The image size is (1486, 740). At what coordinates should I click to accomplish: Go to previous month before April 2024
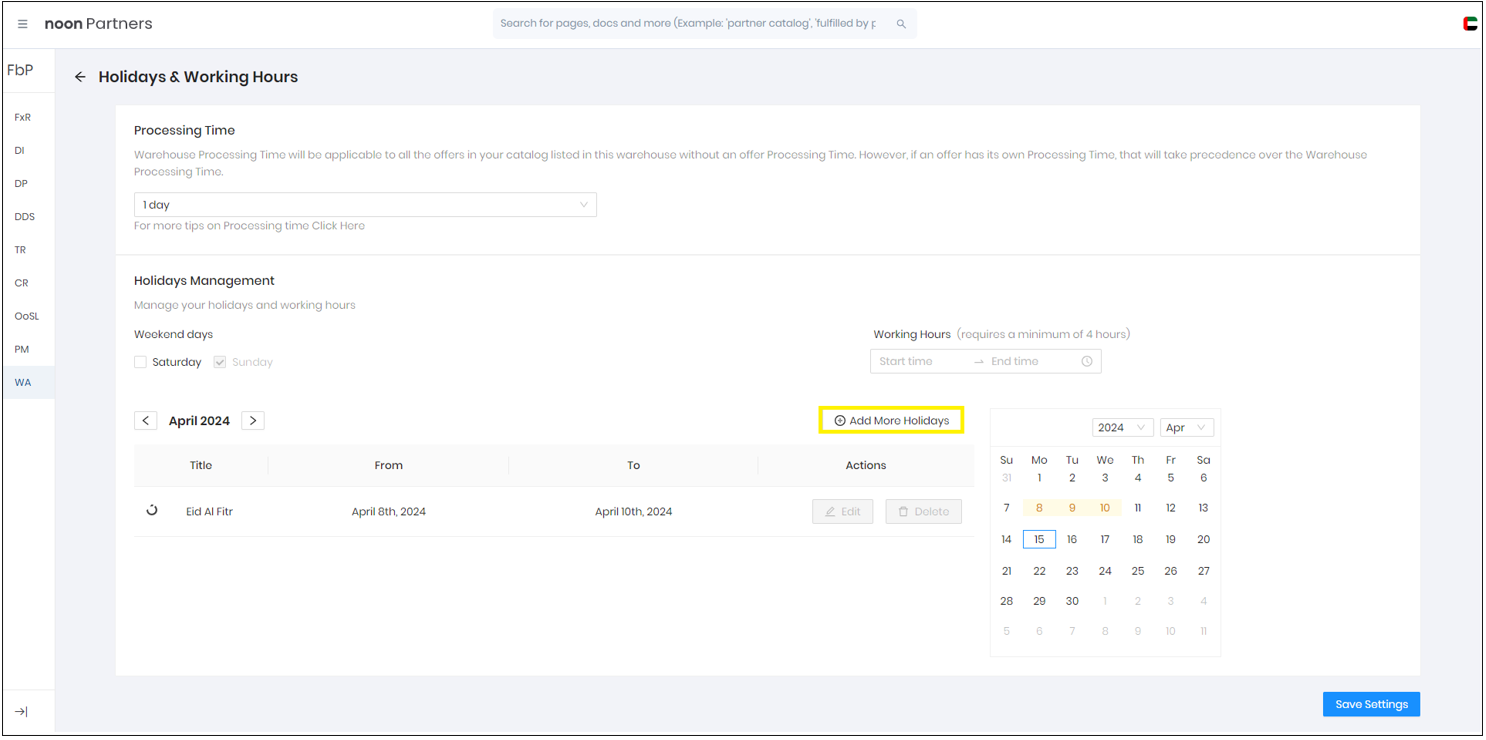(x=146, y=421)
